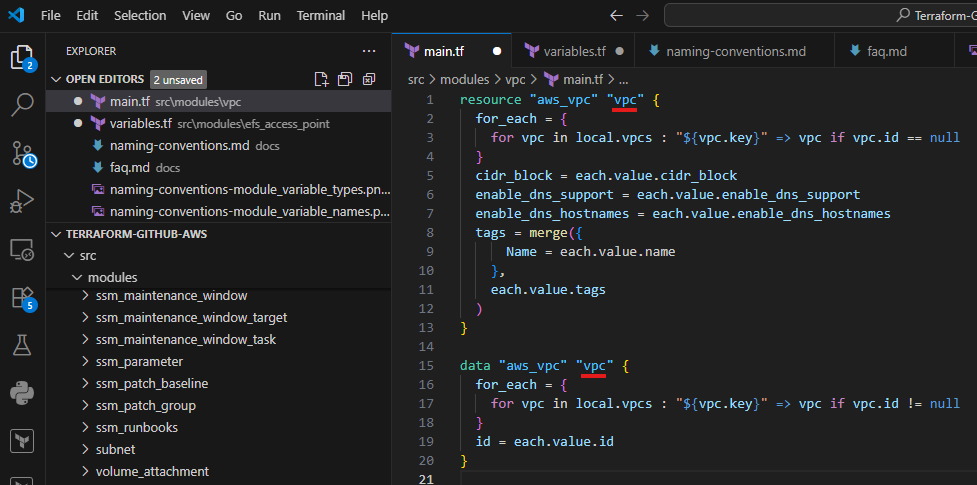Open the Python activity bar icon
Viewport: 977px width, 485px height.
[x=23, y=393]
